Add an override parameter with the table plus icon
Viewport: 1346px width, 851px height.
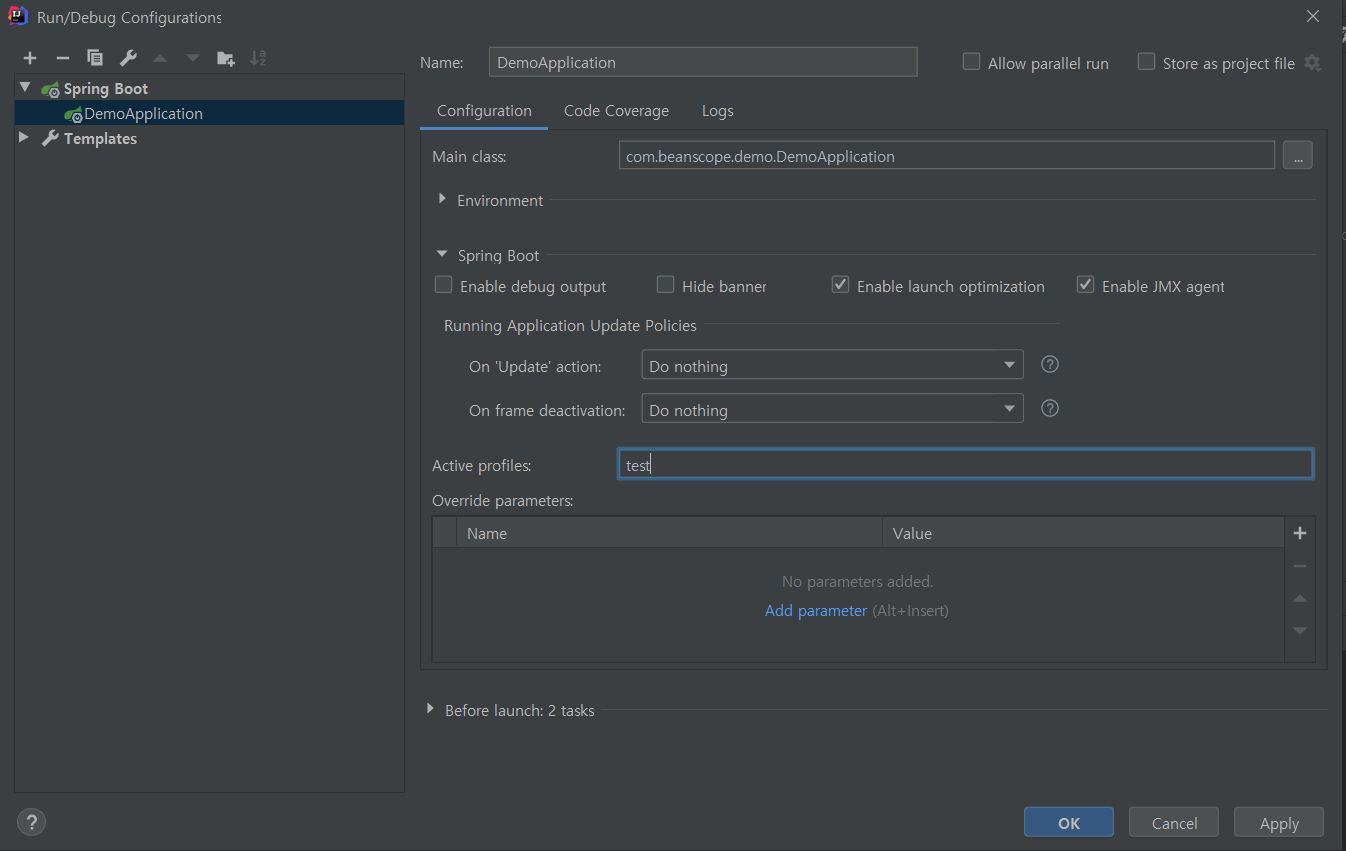coord(1300,533)
